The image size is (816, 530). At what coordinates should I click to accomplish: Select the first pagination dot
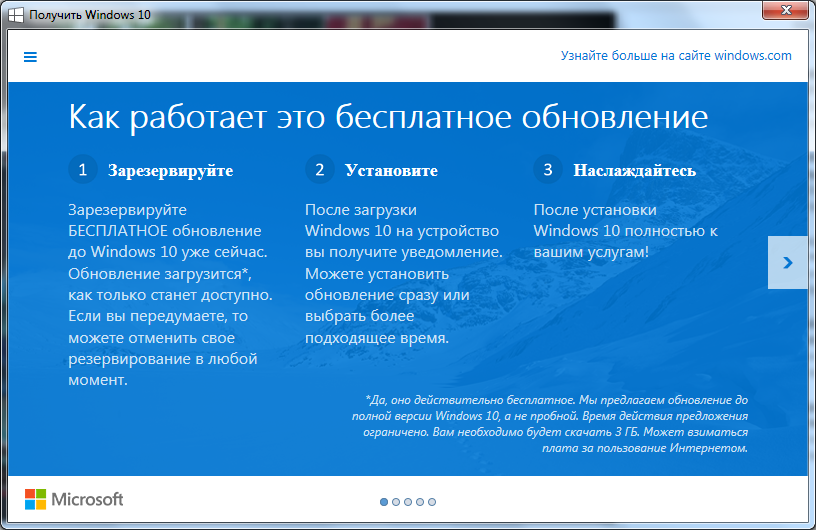pyautogui.click(x=384, y=502)
